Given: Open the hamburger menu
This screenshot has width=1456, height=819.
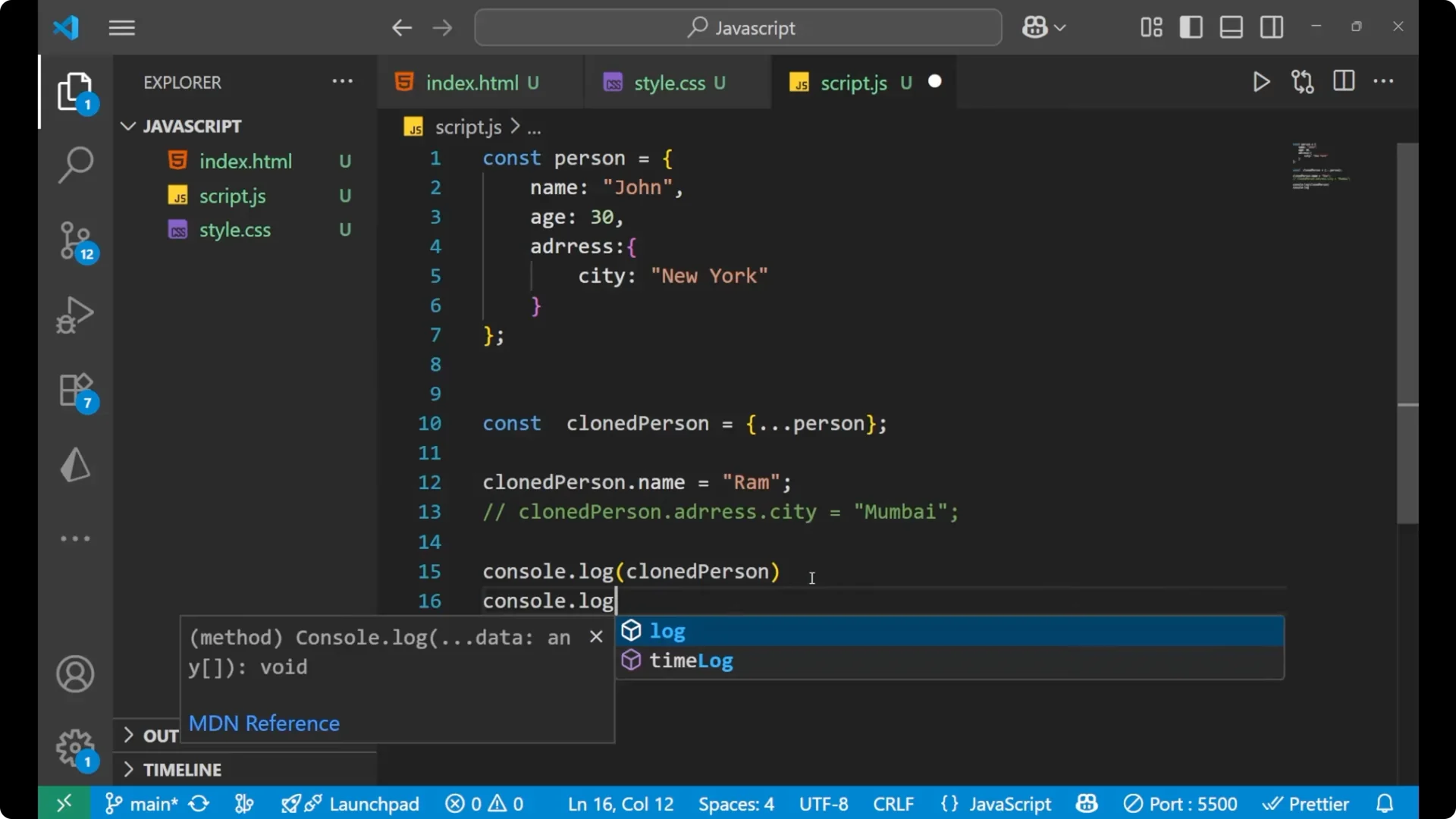Looking at the screenshot, I should pyautogui.click(x=121, y=27).
